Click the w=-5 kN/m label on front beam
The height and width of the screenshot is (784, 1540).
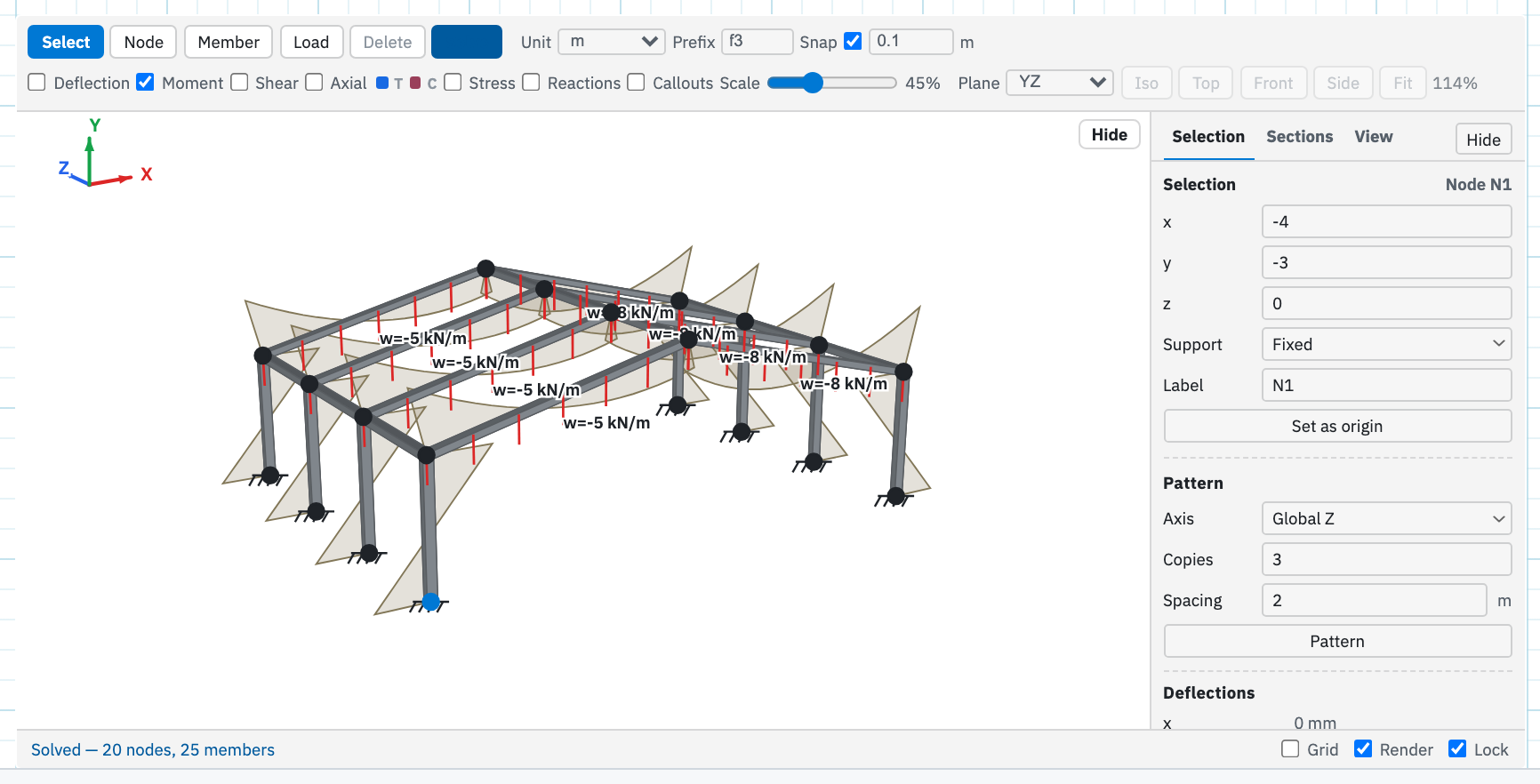pos(606,423)
